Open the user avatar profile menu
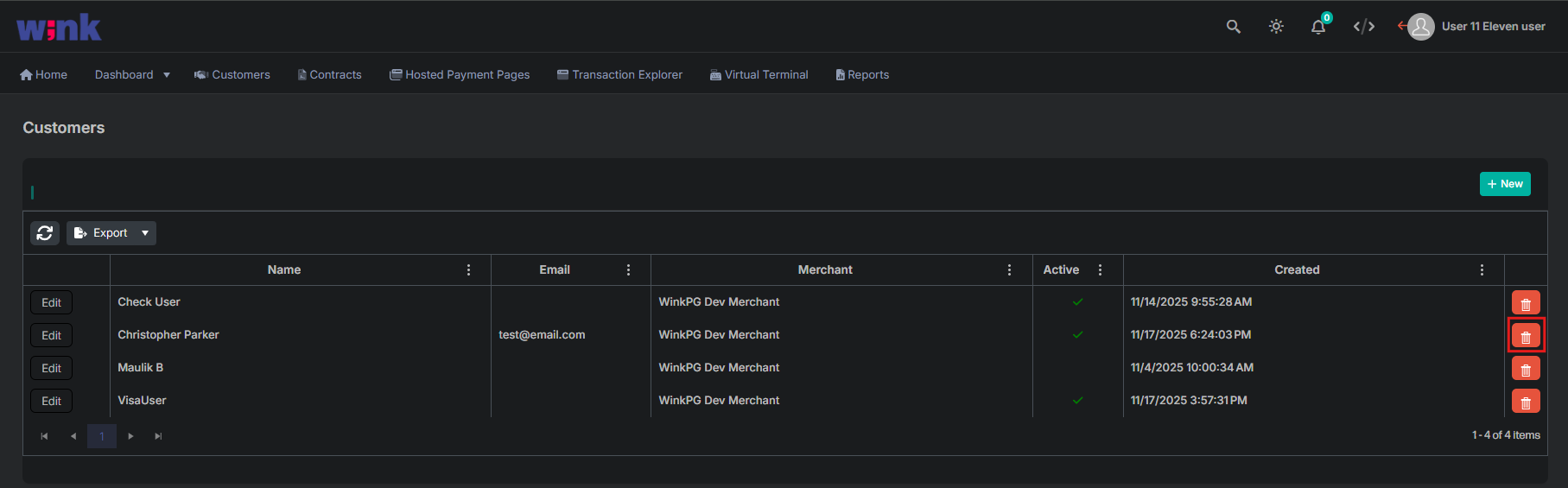Screen dimensions: 1568x488 point(1421,27)
